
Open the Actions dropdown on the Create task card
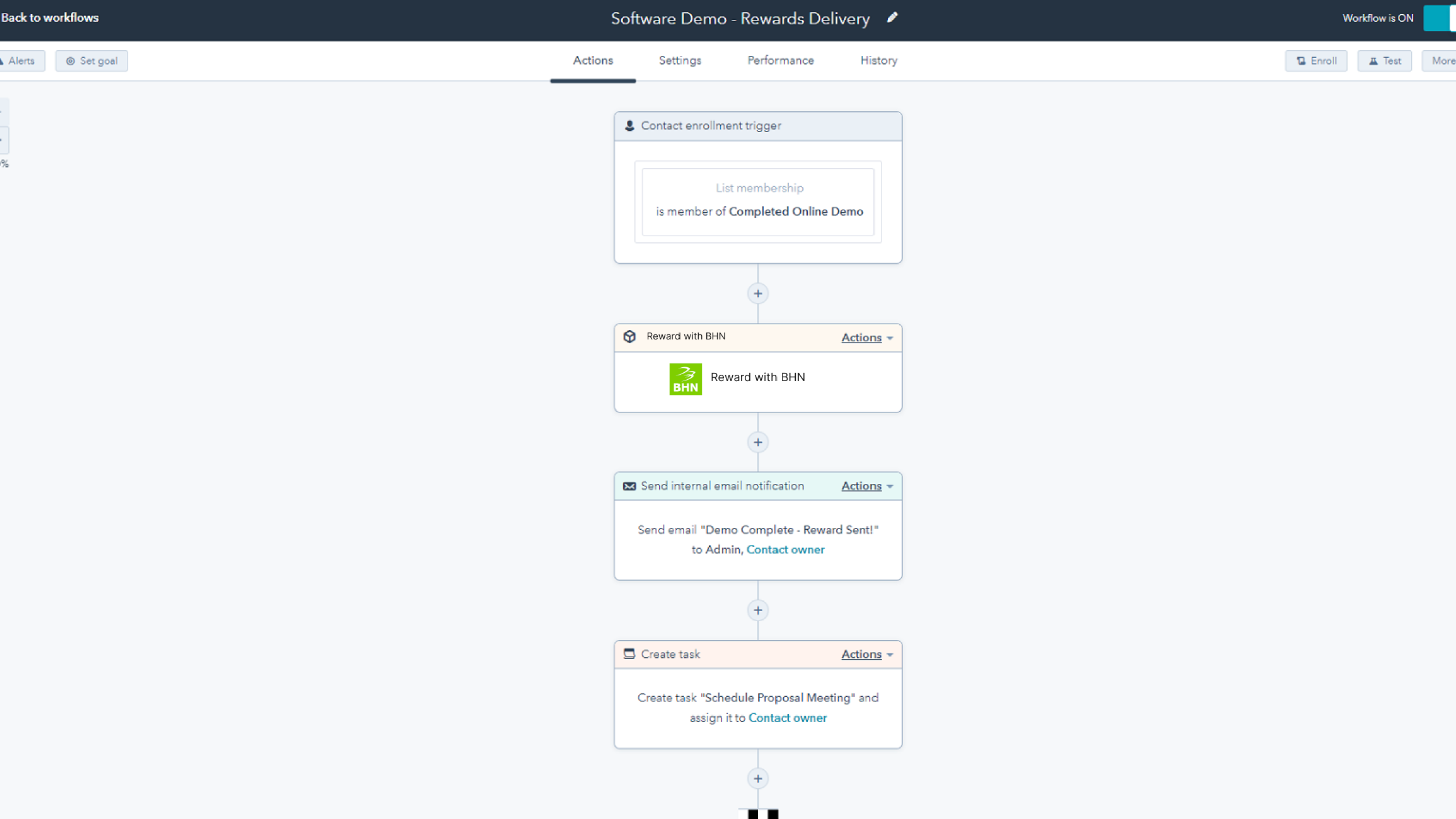click(x=866, y=655)
